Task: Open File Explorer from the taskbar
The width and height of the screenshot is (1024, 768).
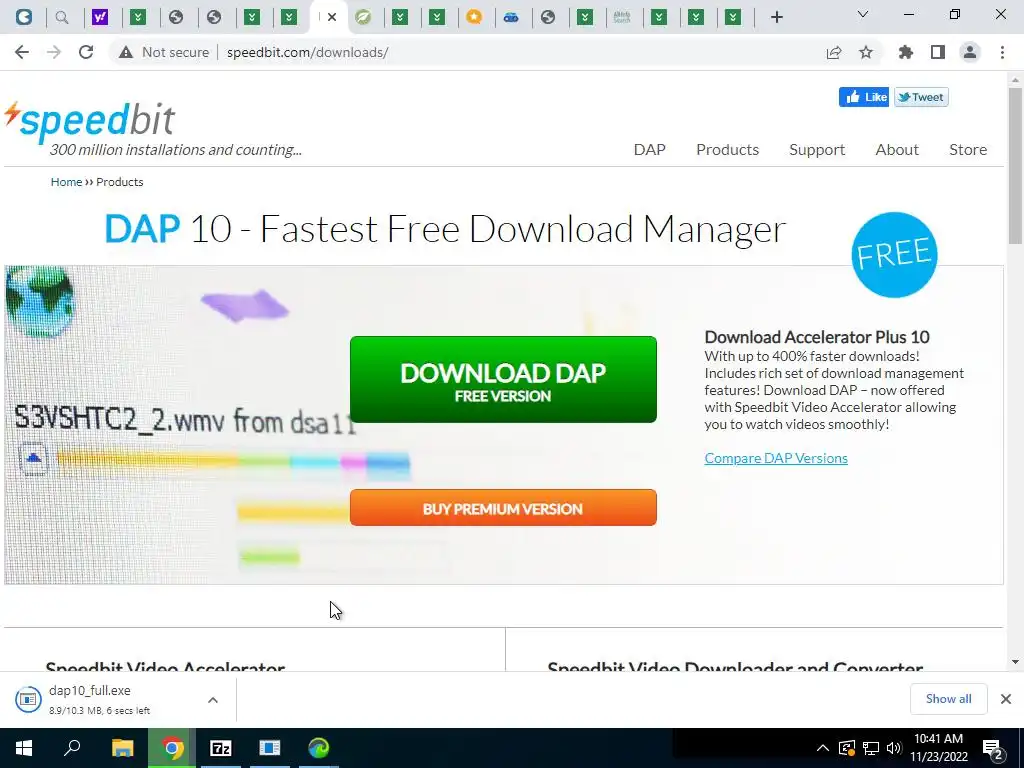Action: [122, 748]
